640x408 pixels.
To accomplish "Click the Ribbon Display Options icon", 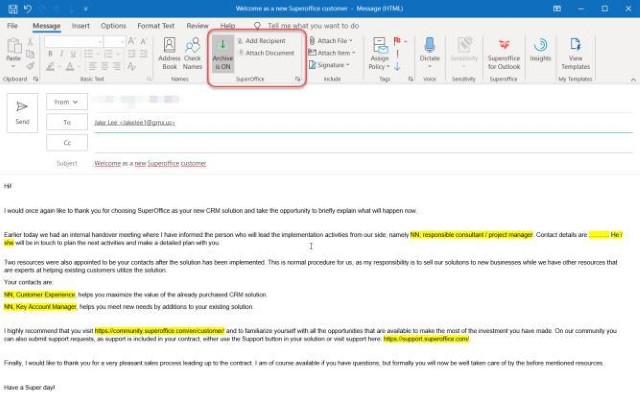I will 557,9.
